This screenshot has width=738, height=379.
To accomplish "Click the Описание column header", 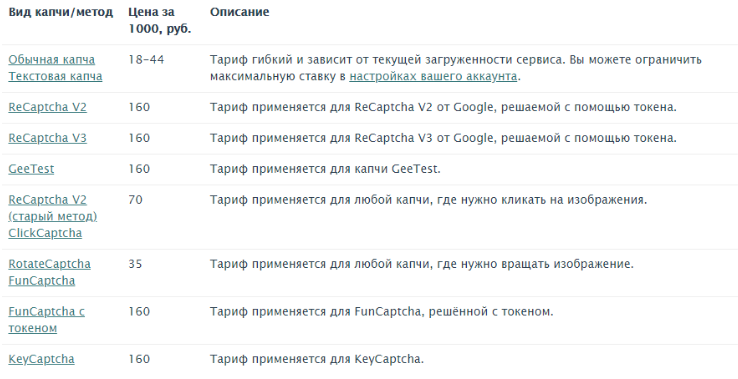I will pos(240,12).
